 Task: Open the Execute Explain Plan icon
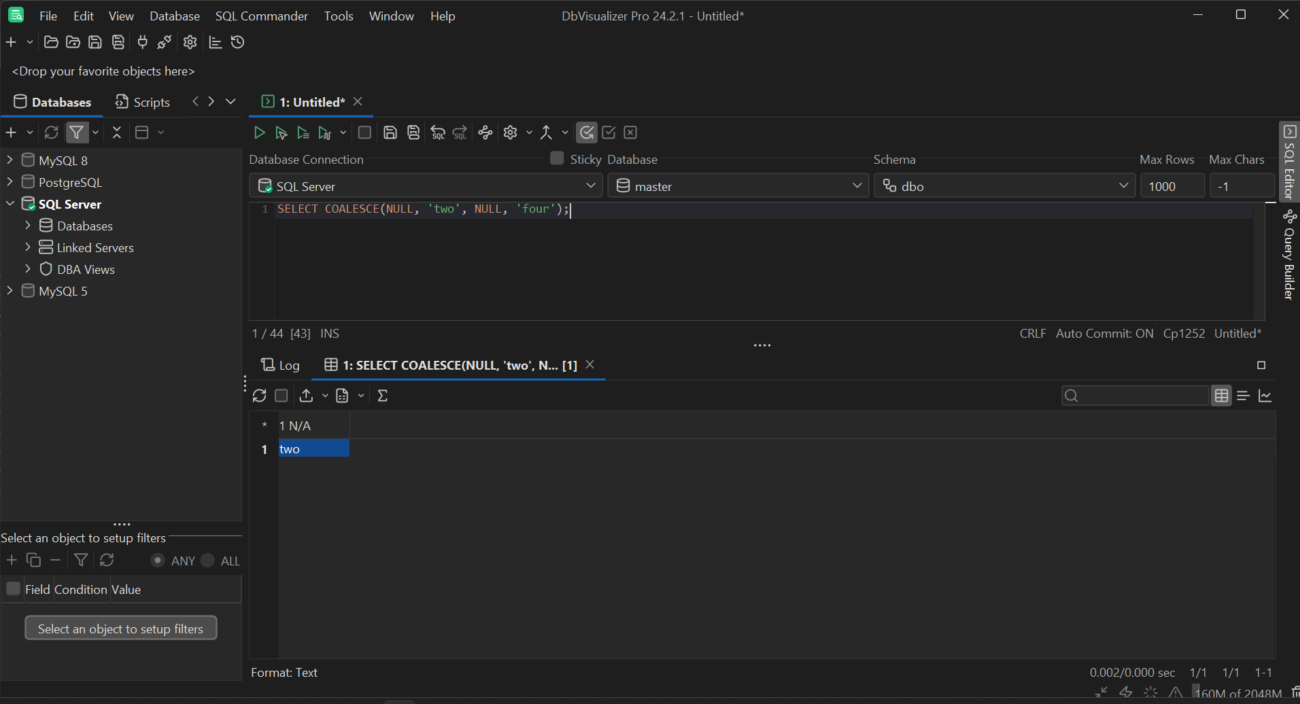[x=325, y=132]
